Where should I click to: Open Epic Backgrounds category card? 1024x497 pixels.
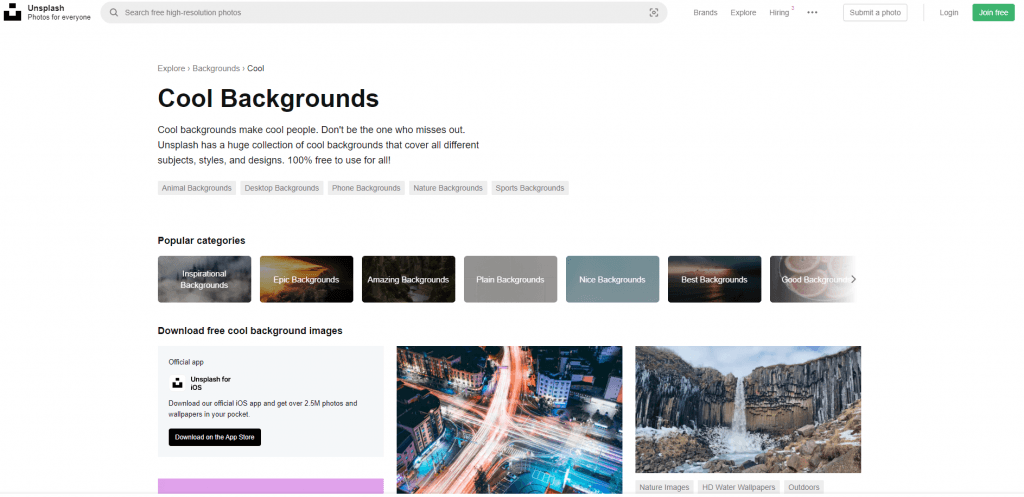[306, 280]
